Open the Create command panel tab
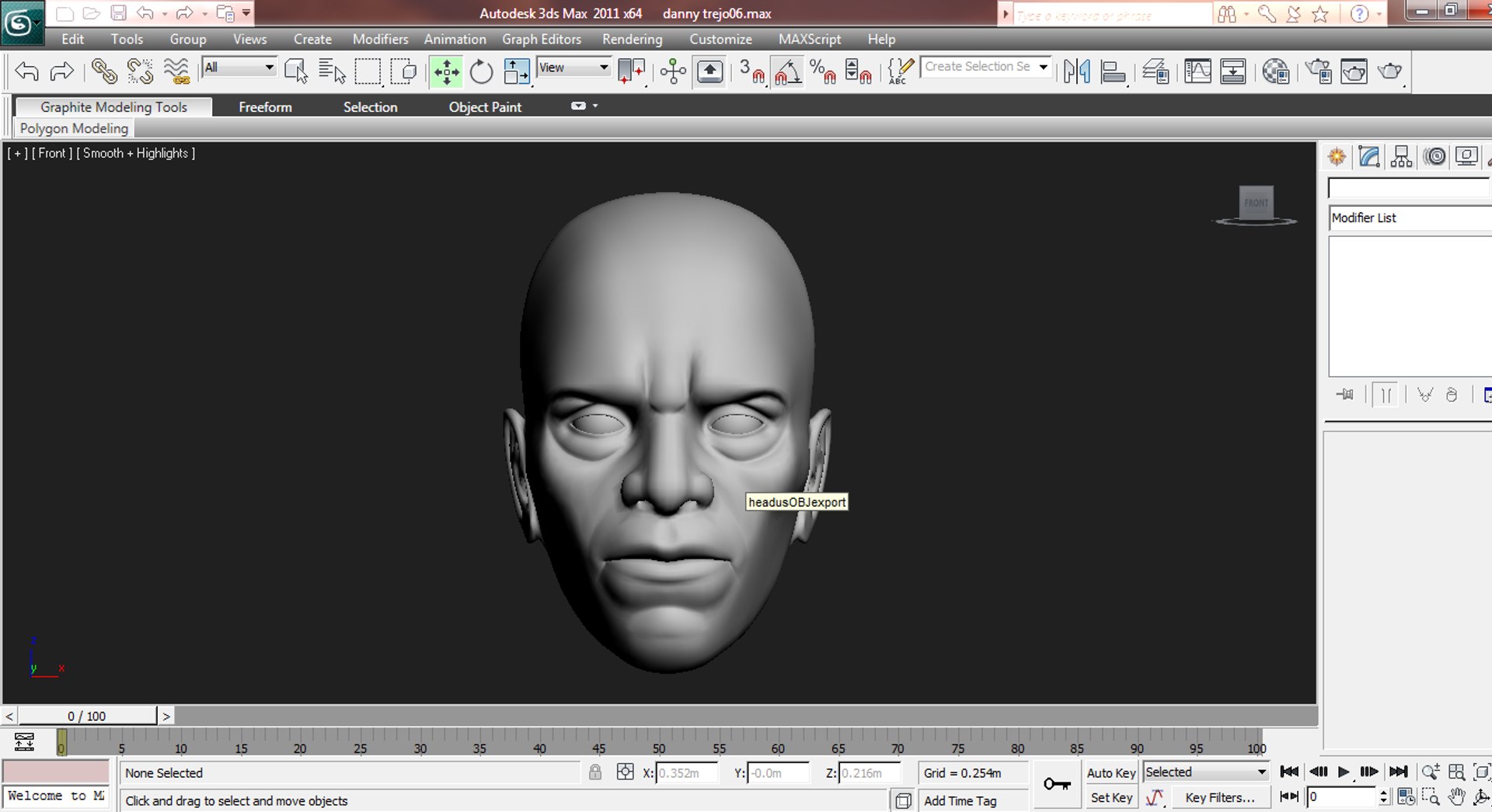The height and width of the screenshot is (812, 1492). point(1337,157)
